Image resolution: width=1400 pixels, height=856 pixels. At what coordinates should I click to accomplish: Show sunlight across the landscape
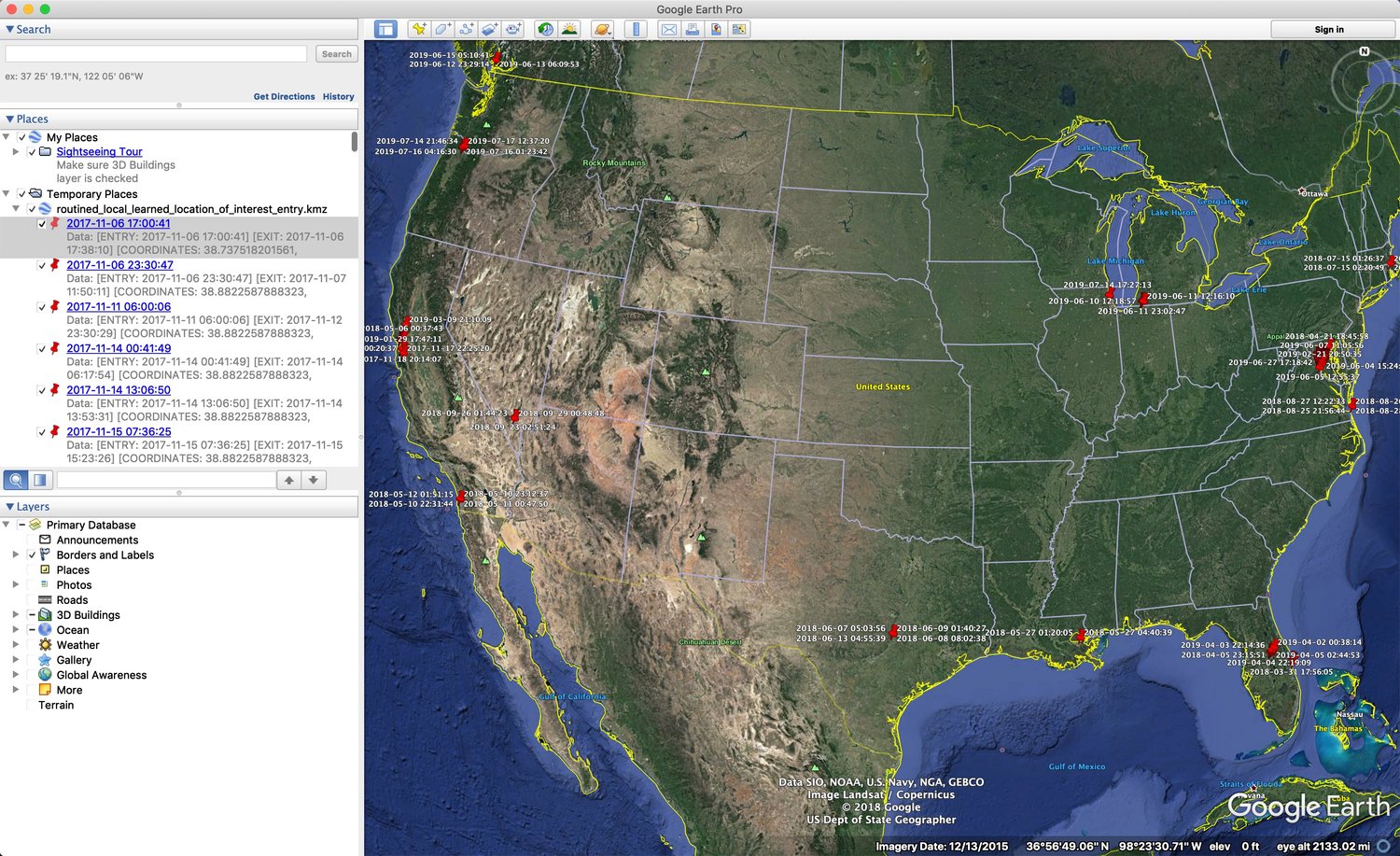(569, 30)
